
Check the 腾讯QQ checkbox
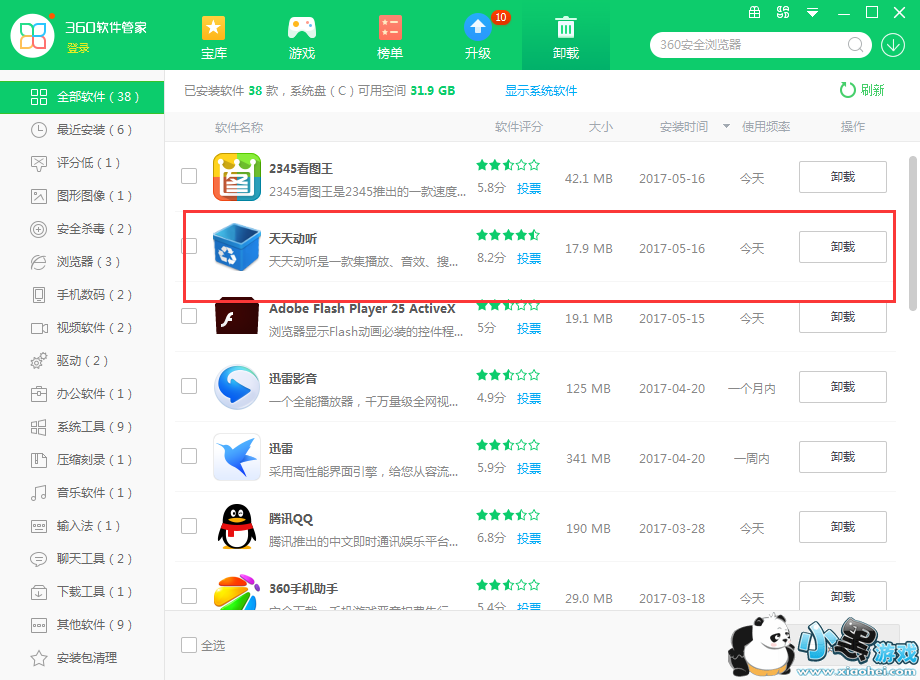[x=189, y=526]
